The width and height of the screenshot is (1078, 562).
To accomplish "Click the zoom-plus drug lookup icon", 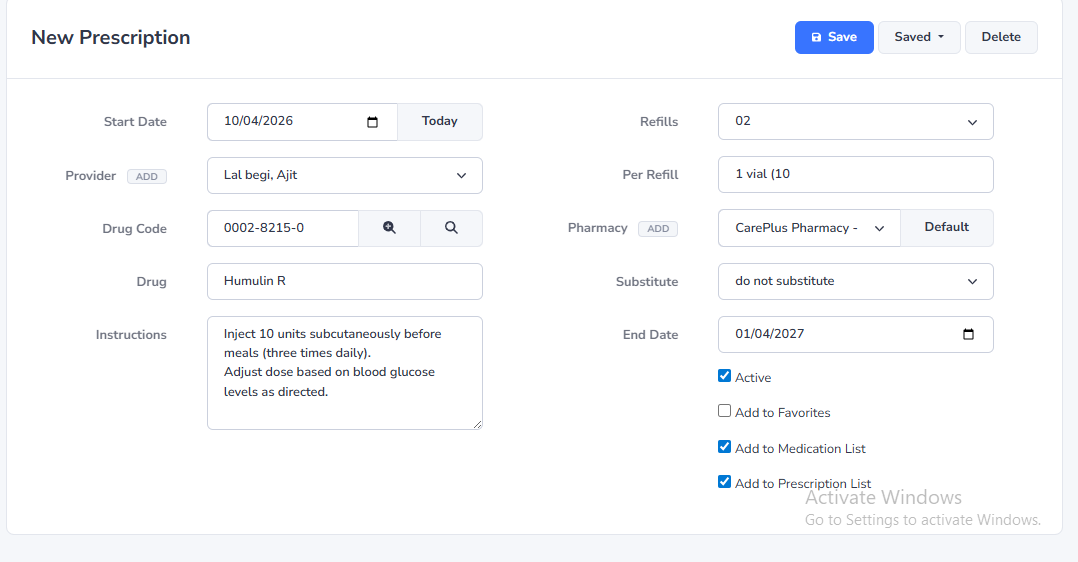I will tap(389, 228).
